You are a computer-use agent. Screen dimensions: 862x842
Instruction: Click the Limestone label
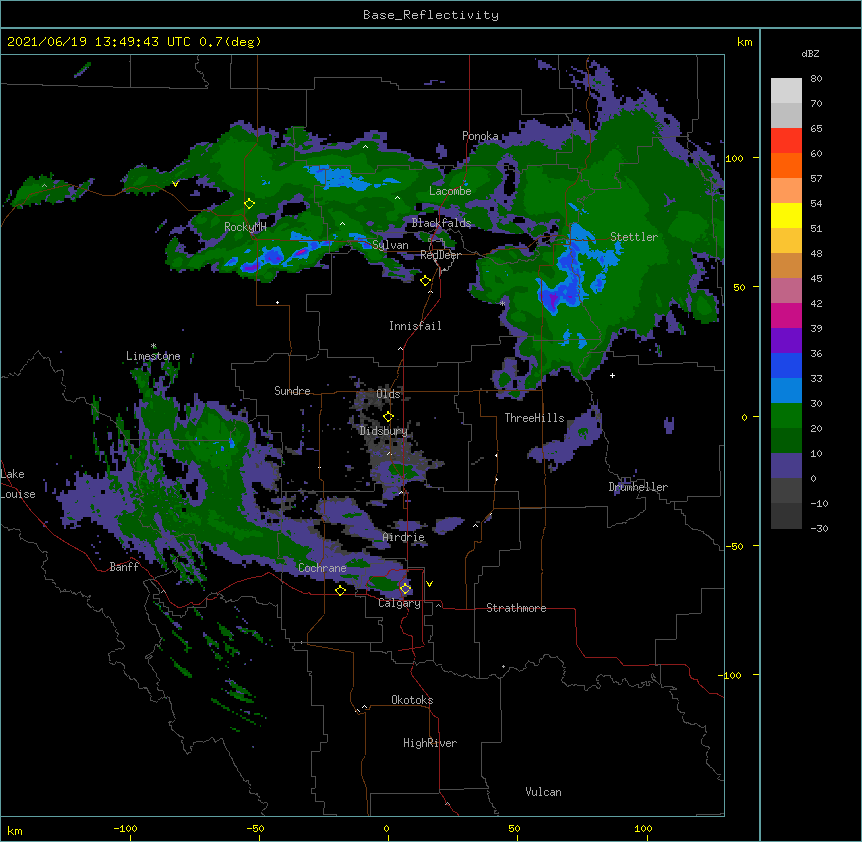(153, 356)
